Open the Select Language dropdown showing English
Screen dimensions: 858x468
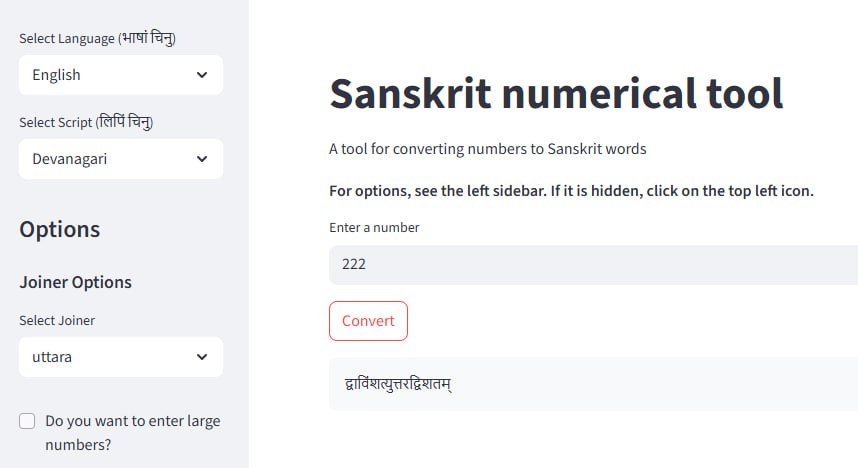(110, 75)
